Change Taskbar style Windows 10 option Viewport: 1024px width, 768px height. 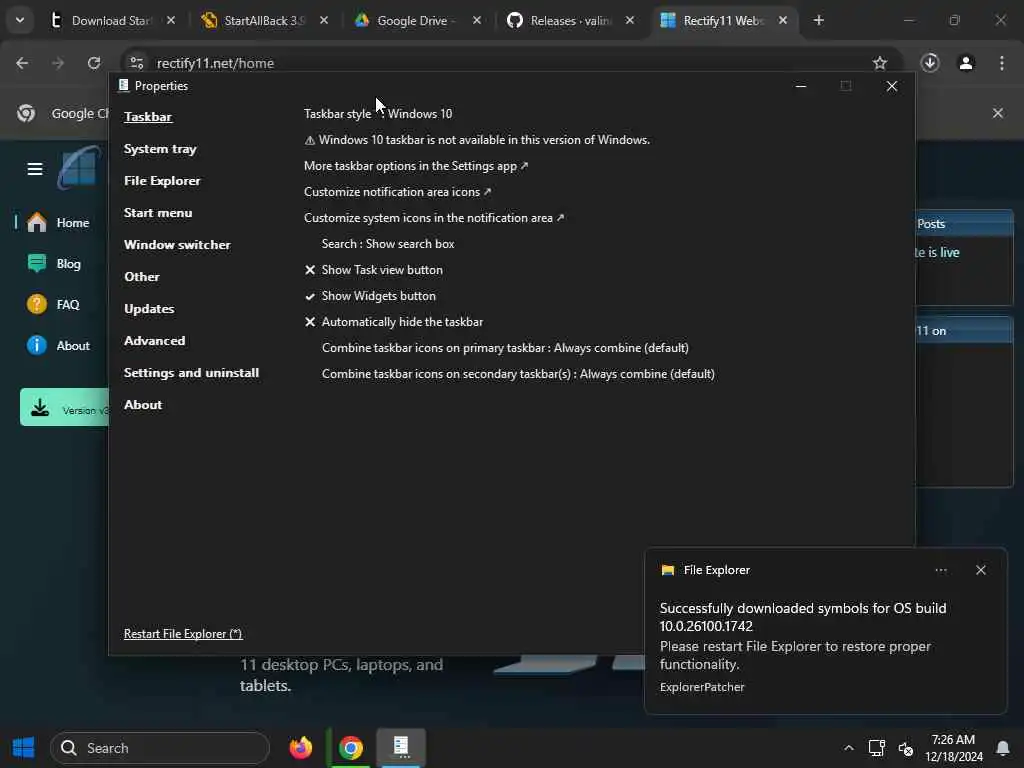tap(377, 114)
